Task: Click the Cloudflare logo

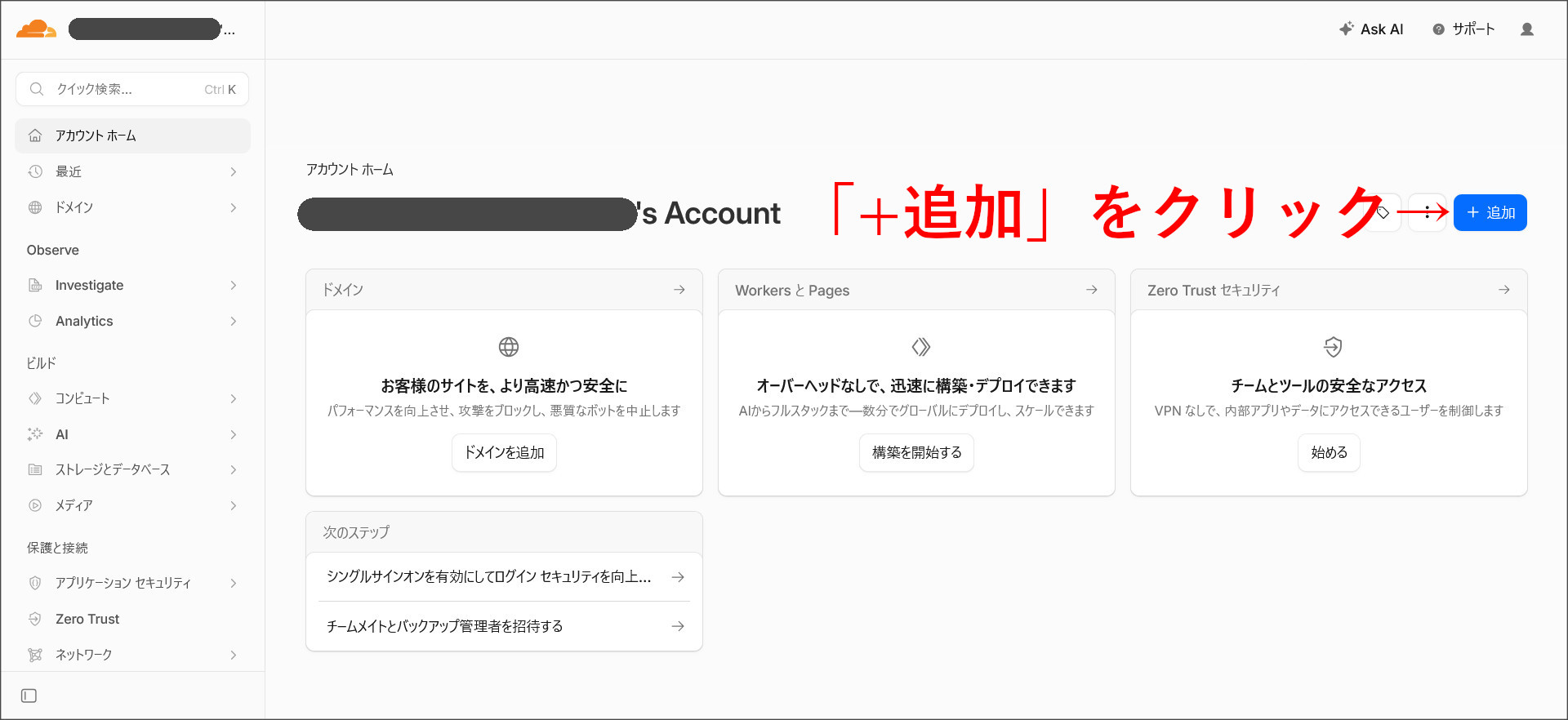Action: pyautogui.click(x=36, y=29)
